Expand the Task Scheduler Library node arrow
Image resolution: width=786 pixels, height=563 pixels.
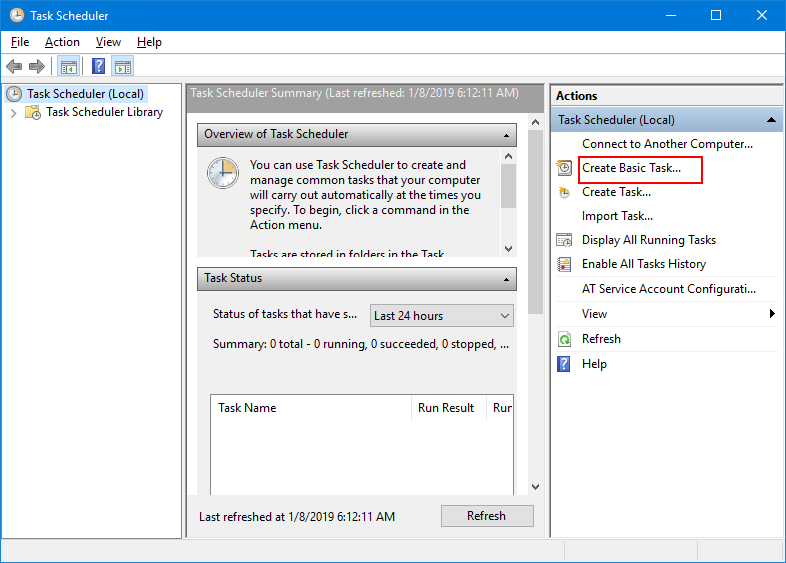coord(14,113)
